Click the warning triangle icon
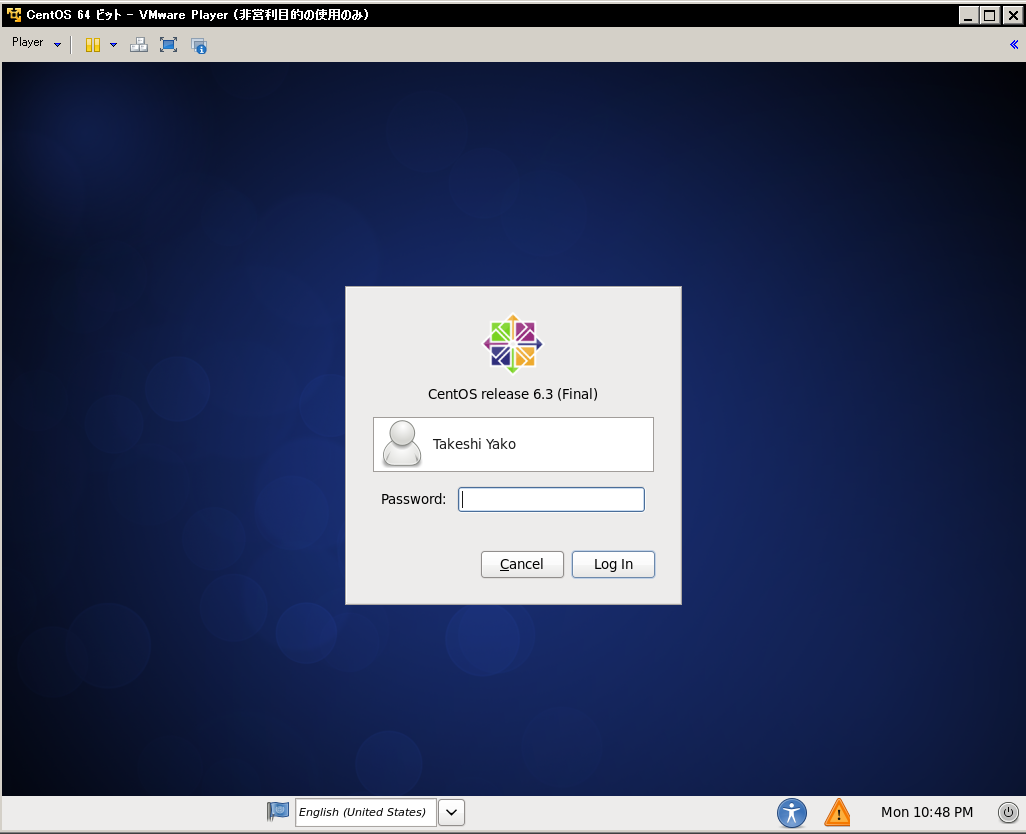 (x=838, y=813)
